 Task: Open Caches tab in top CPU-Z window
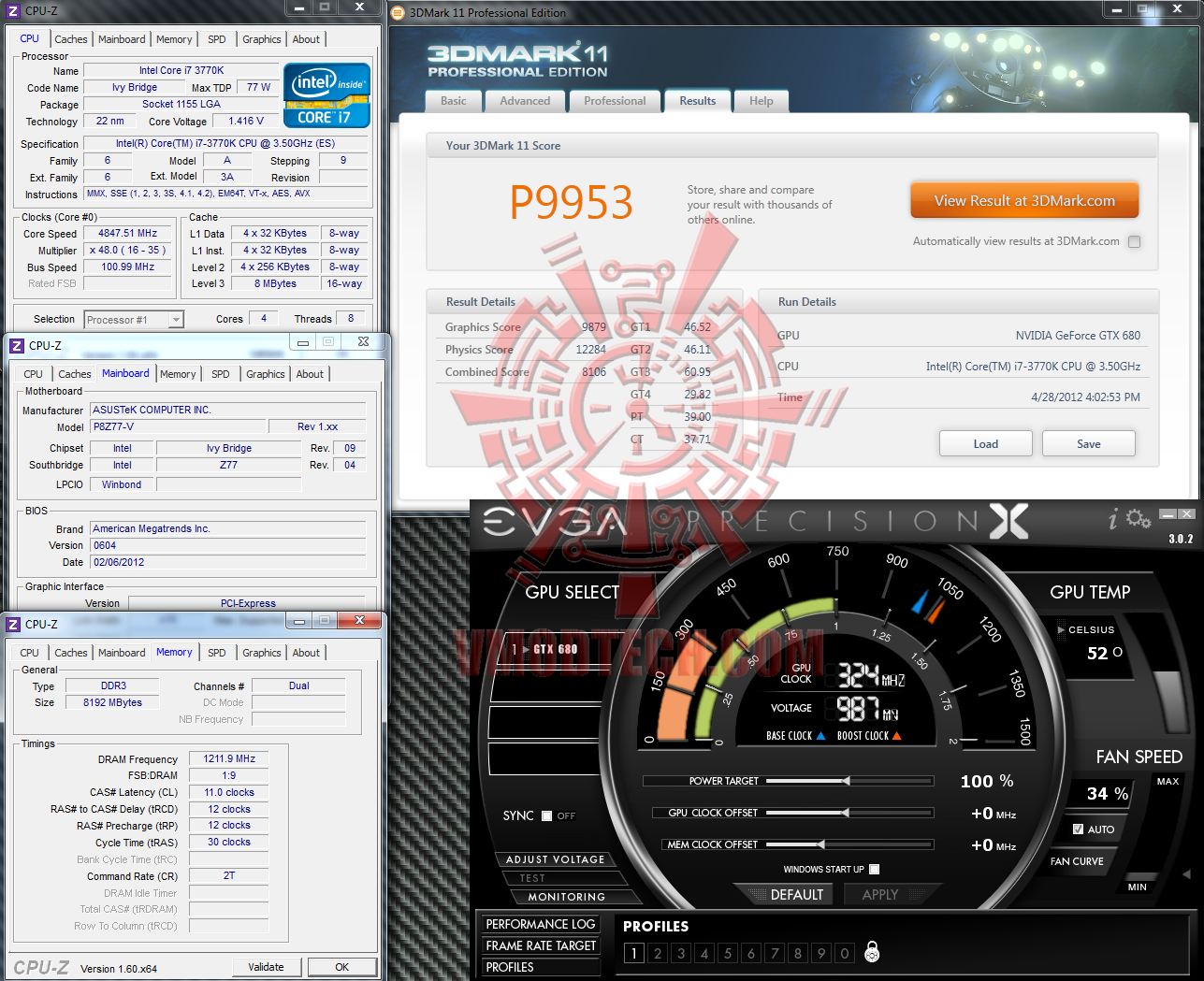point(71,39)
